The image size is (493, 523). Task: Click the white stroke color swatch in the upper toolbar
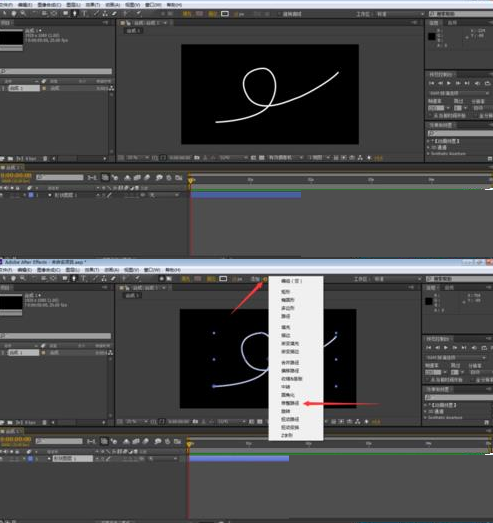tap(225, 14)
